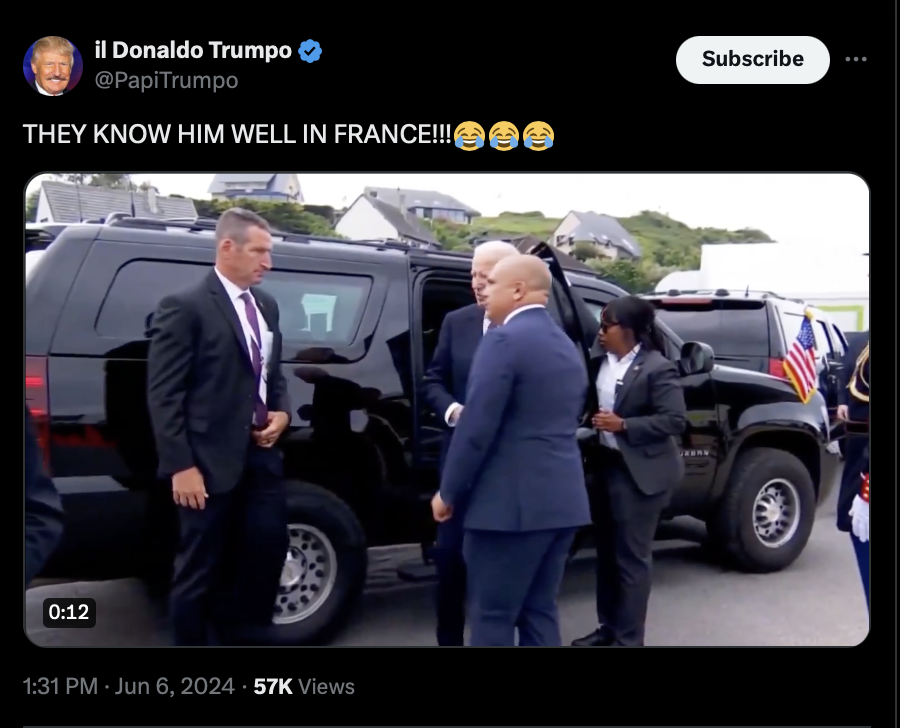Click the American flag on the SUV
The width and height of the screenshot is (900, 728).
point(801,357)
